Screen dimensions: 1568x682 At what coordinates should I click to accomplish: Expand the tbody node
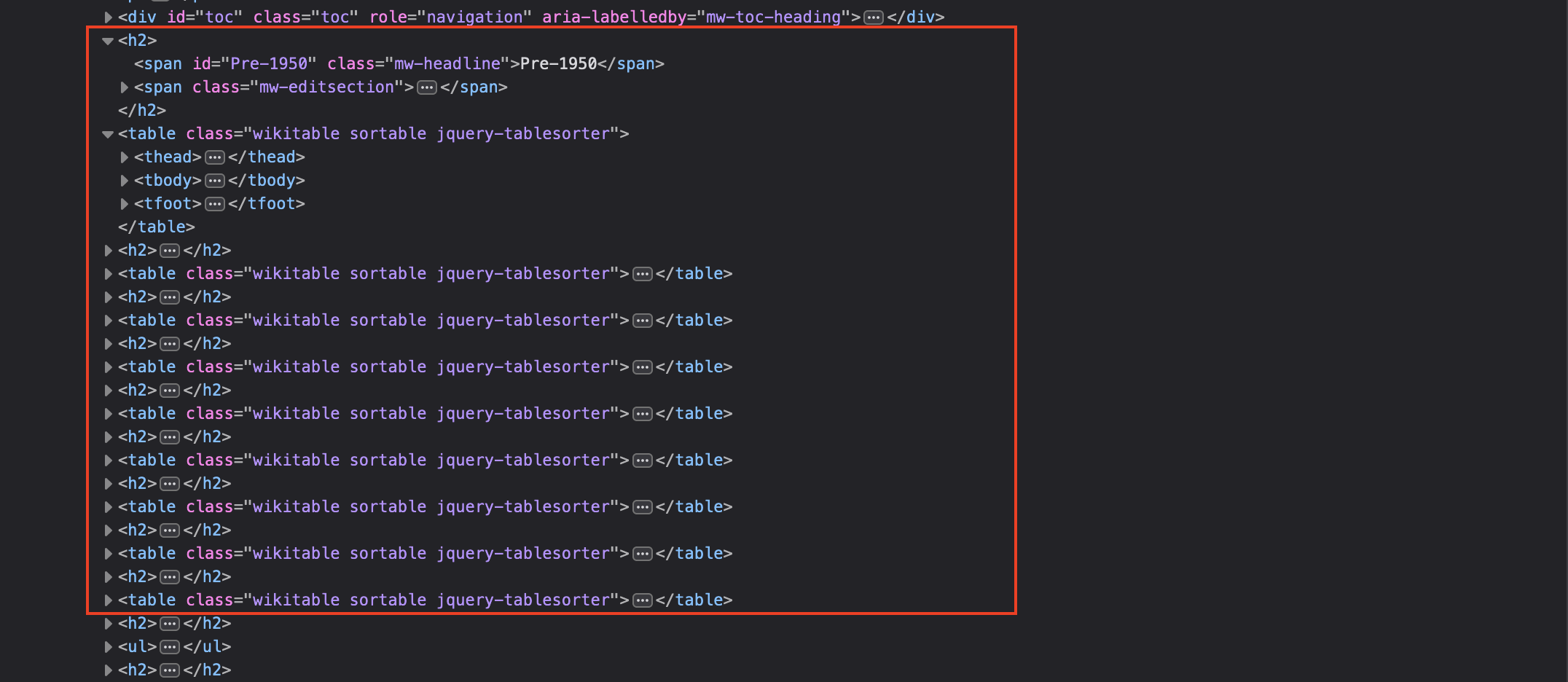pos(124,181)
